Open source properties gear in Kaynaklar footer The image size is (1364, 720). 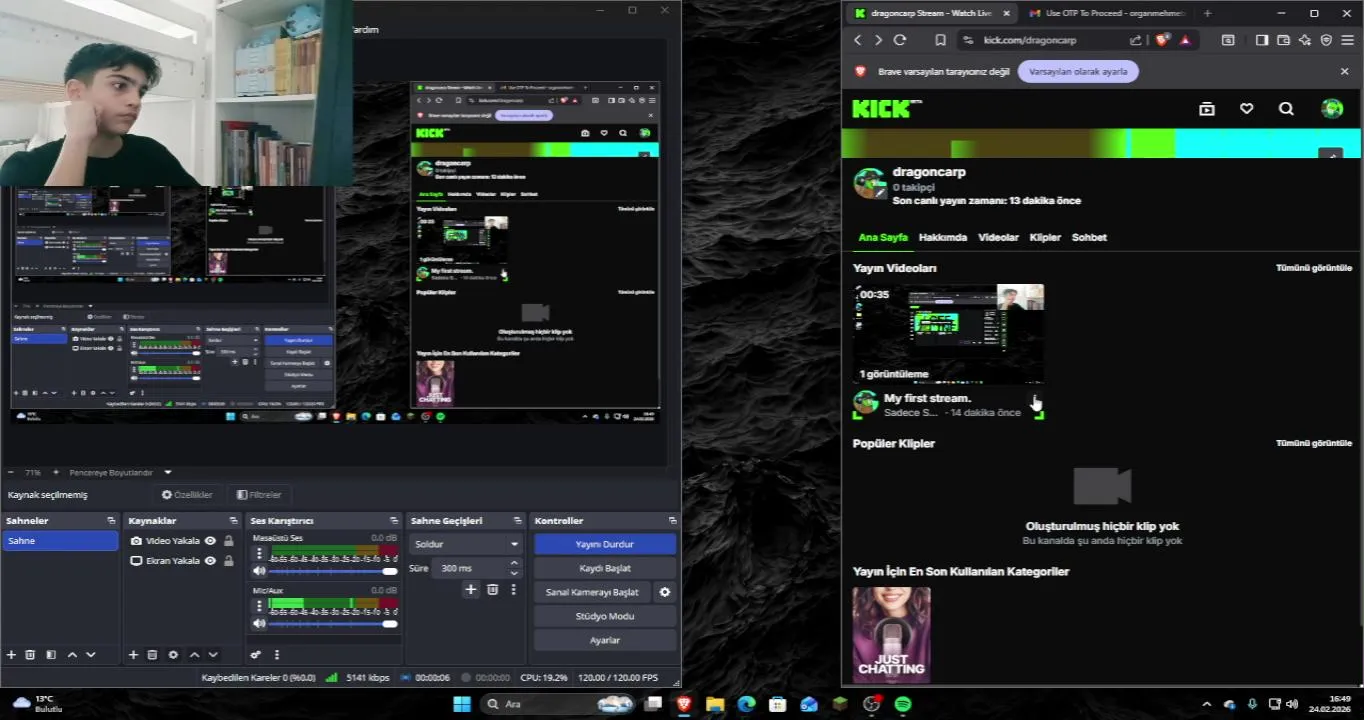173,655
